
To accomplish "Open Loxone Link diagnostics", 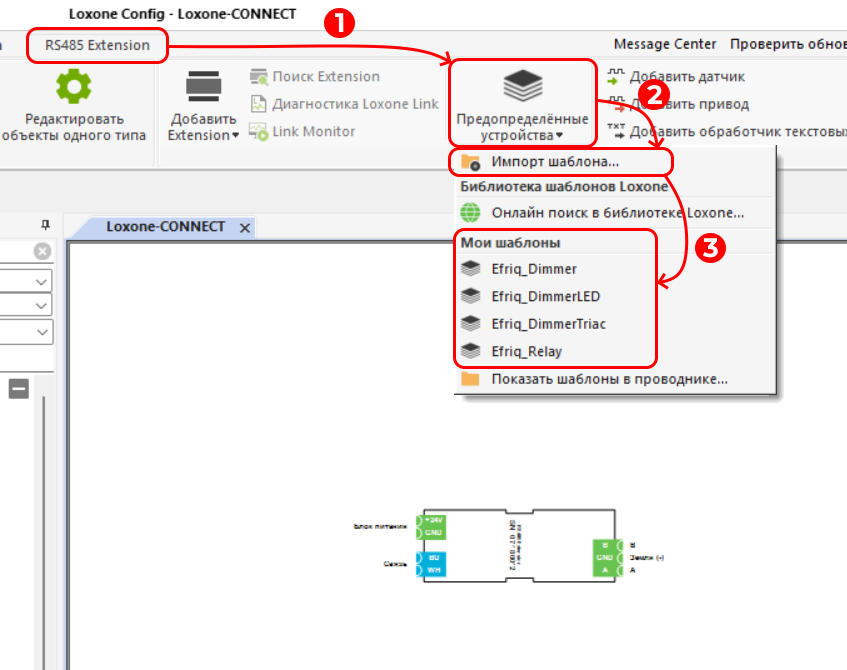I will [259, 104].
